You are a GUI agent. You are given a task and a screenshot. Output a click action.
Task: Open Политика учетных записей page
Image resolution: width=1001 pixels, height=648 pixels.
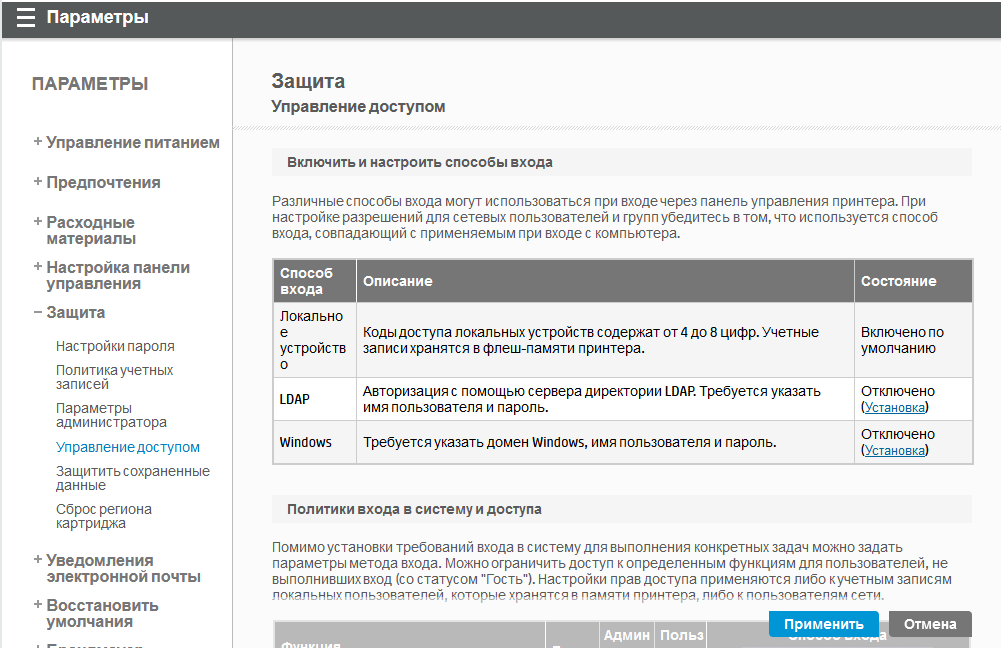coord(114,377)
